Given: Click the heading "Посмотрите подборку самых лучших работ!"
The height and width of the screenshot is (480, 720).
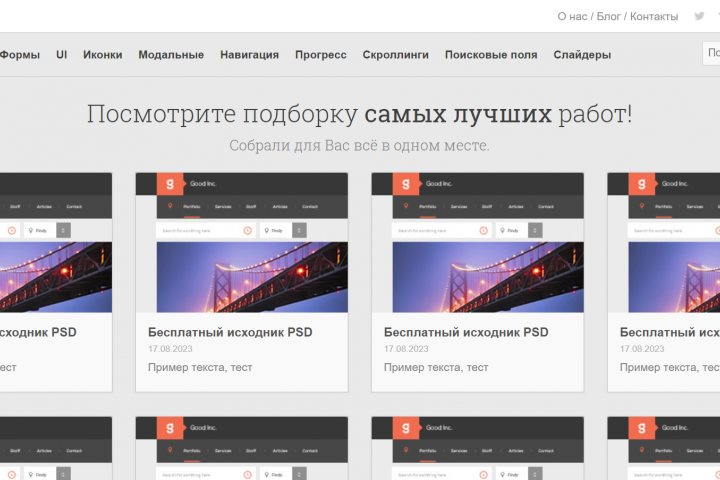Looking at the screenshot, I should pyautogui.click(x=360, y=114).
